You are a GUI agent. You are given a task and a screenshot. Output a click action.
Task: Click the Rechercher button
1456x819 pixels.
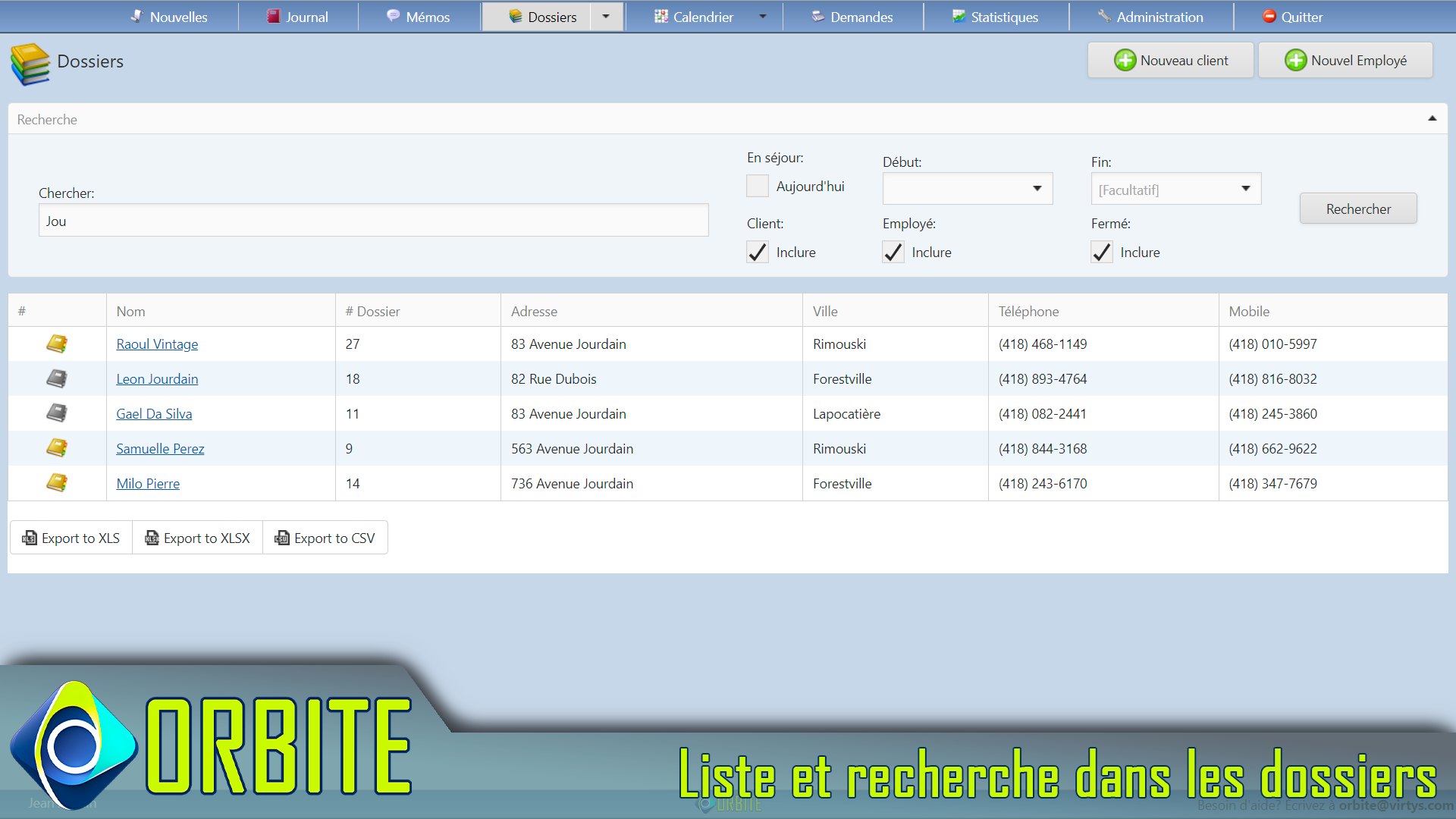click(1357, 209)
